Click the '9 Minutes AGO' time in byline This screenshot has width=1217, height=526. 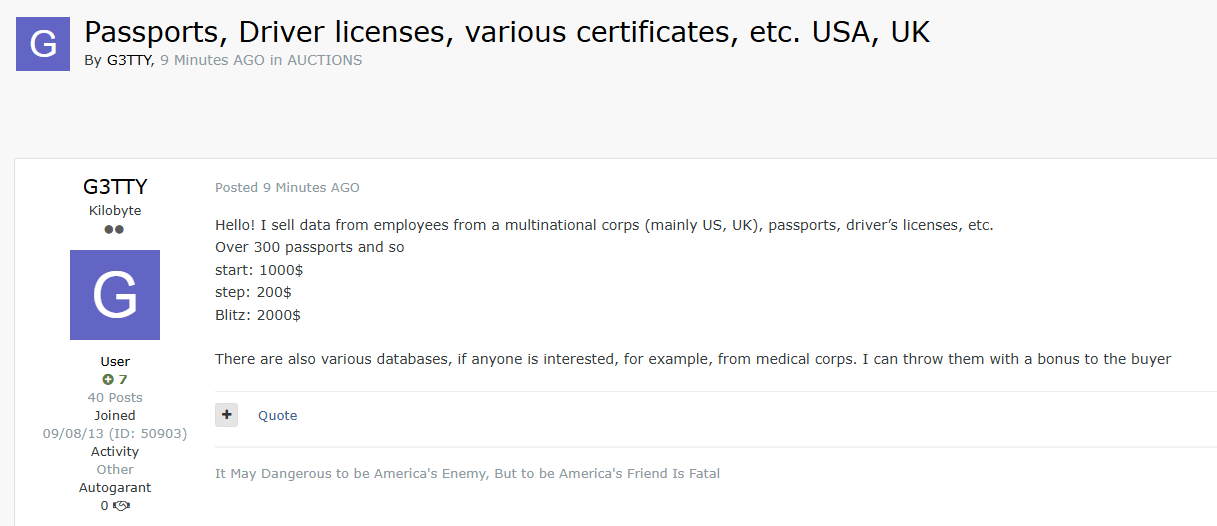click(212, 60)
